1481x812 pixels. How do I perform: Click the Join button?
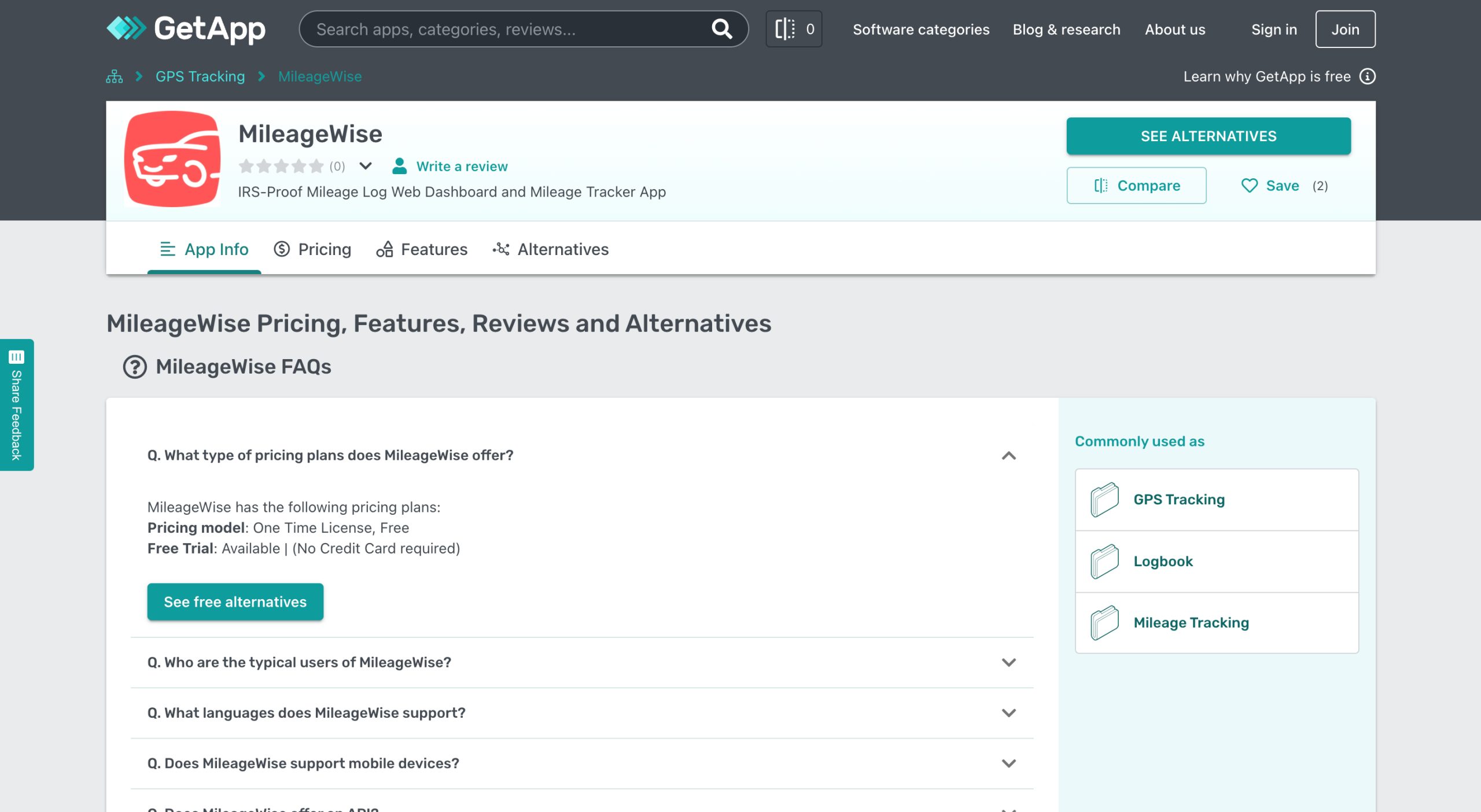(1345, 29)
